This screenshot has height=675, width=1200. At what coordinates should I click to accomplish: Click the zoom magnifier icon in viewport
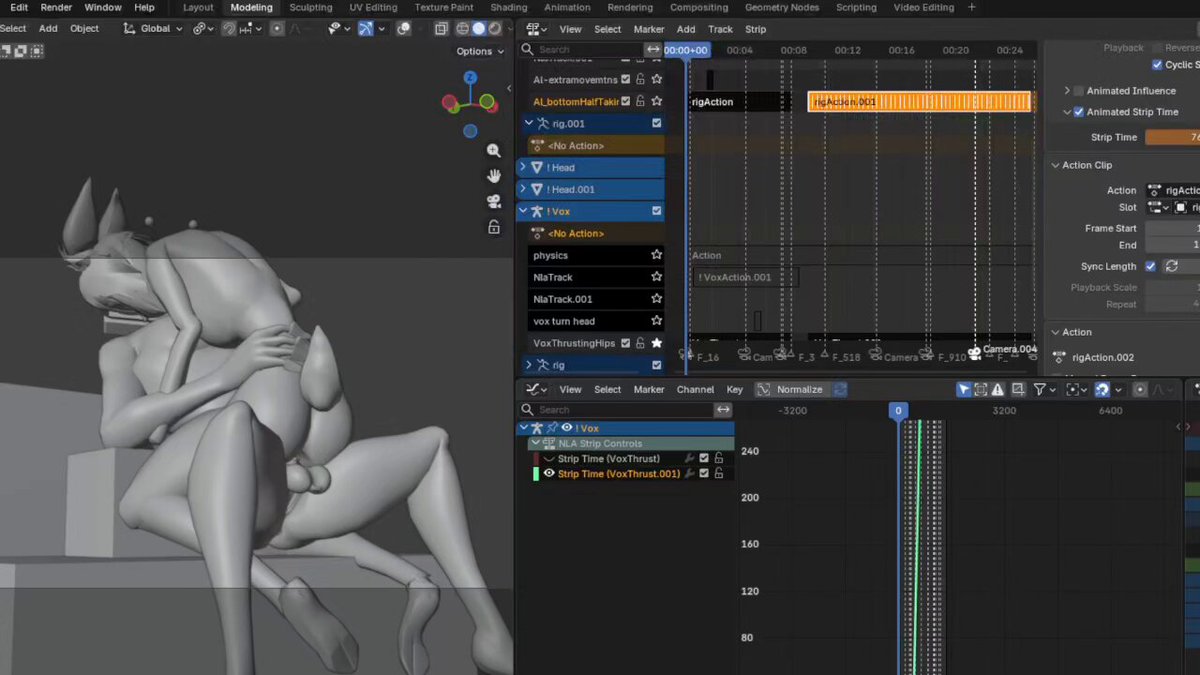(493, 150)
